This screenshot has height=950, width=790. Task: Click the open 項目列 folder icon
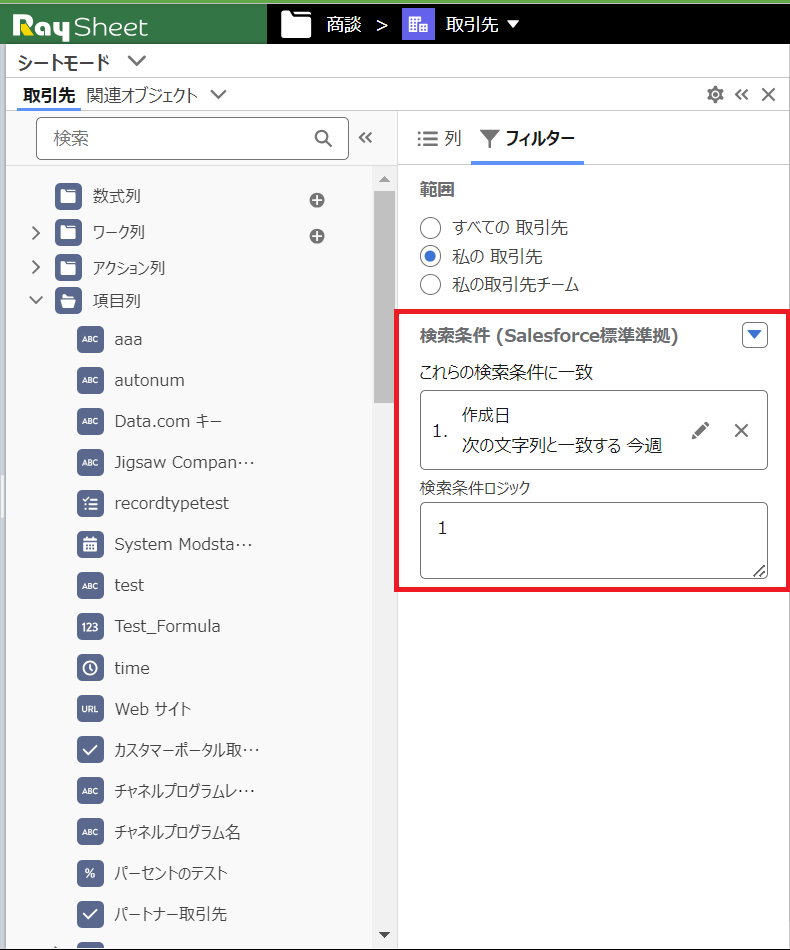point(68,301)
